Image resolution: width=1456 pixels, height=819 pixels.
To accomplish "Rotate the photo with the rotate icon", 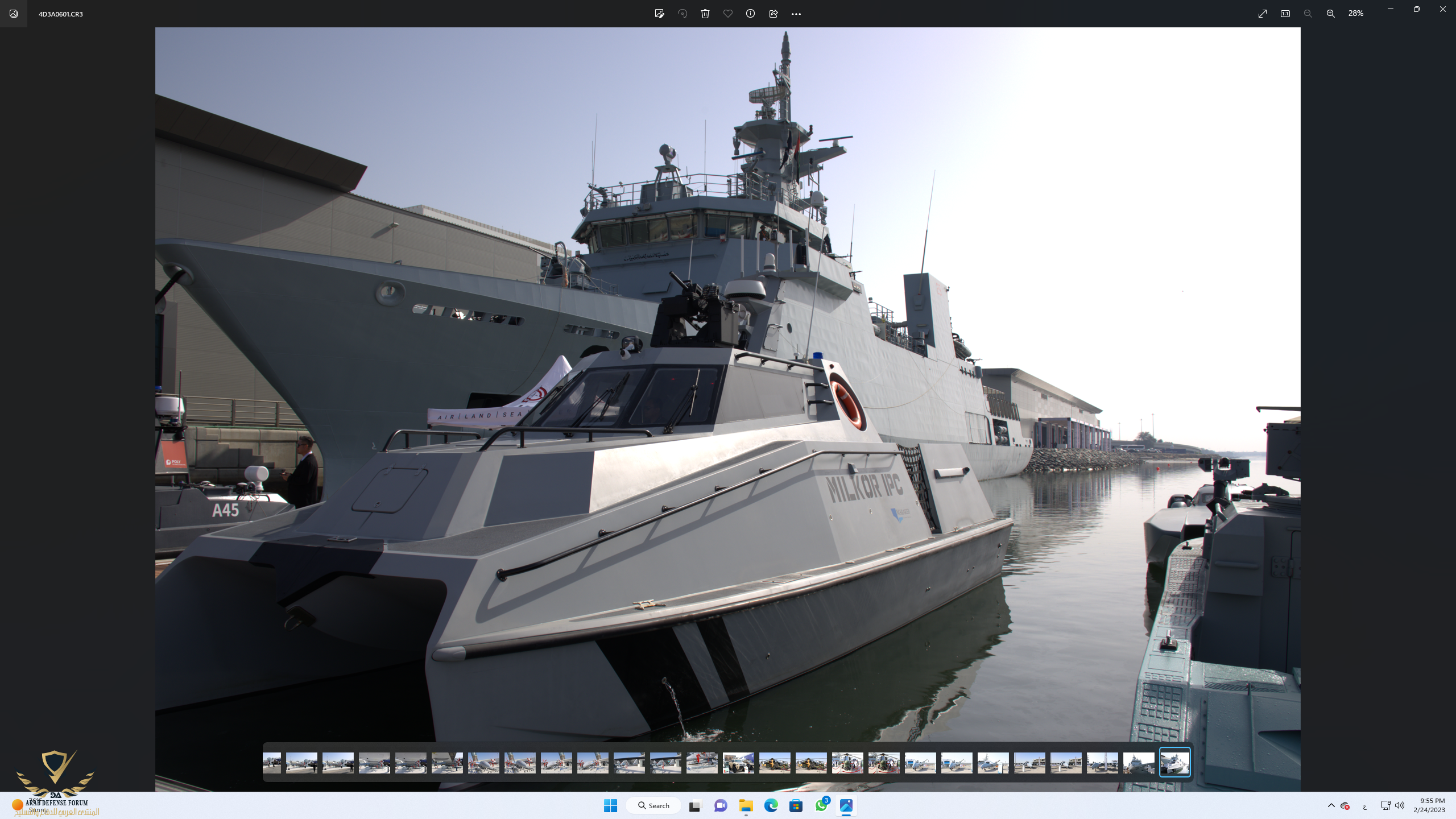I will [x=682, y=14].
